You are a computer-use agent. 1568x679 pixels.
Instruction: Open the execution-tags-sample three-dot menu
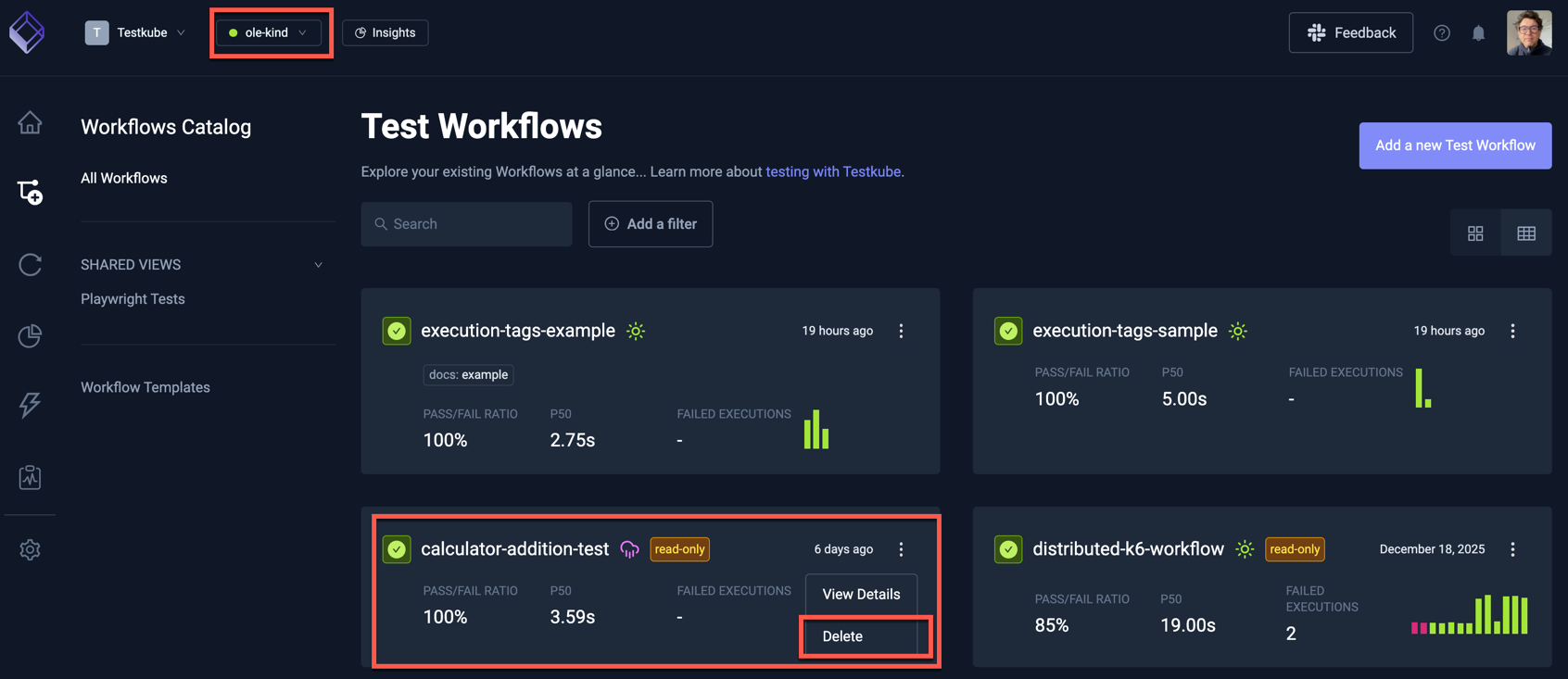point(1512,331)
